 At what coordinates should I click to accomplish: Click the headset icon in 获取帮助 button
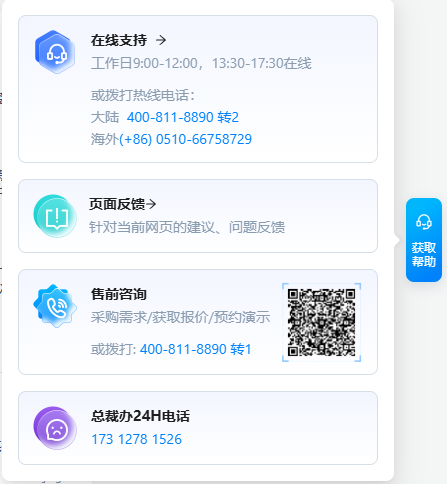pyautogui.click(x=424, y=222)
